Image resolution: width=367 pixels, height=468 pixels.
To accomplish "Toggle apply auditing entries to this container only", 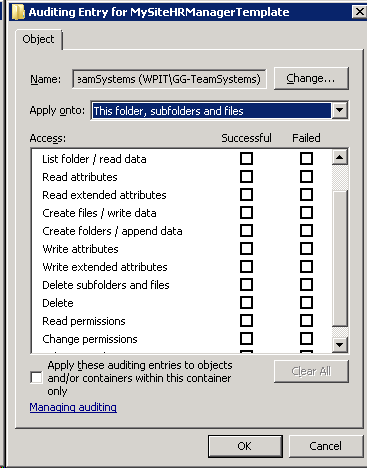I will [x=36, y=378].
